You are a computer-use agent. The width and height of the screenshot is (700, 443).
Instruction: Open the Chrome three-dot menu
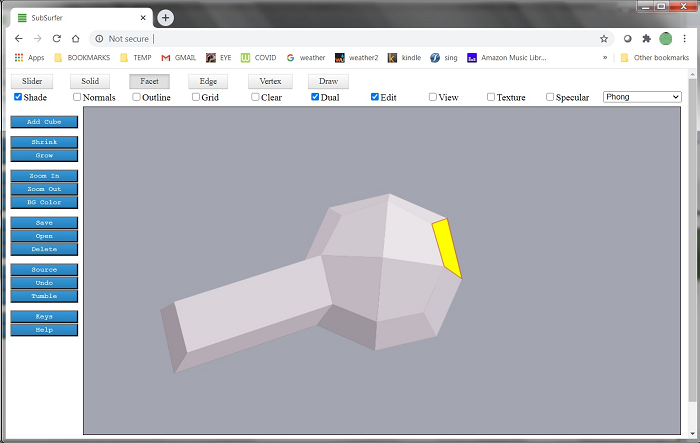(684, 39)
